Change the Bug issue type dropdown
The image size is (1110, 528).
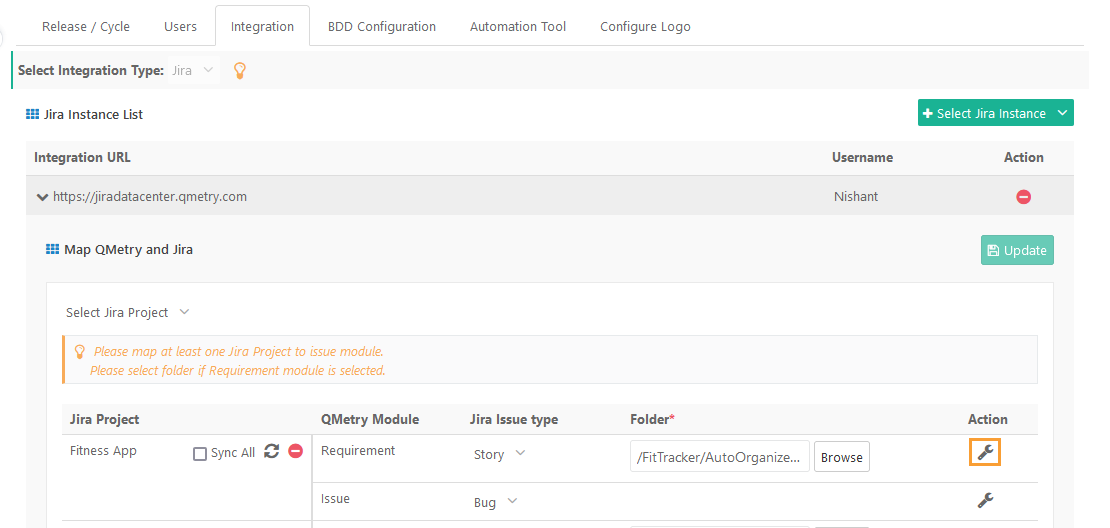[495, 502]
